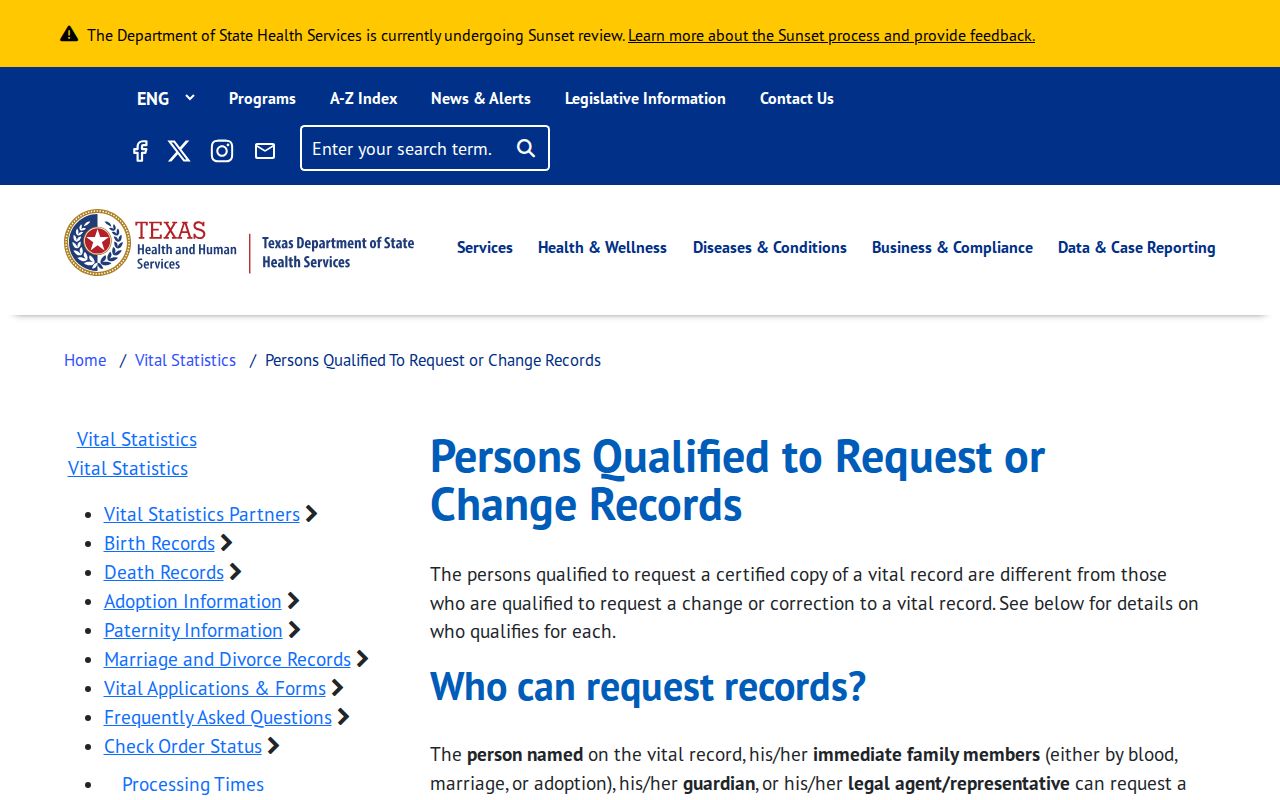Open the Marriage and Divorce Records link
The width and height of the screenshot is (1280, 800).
click(x=227, y=659)
